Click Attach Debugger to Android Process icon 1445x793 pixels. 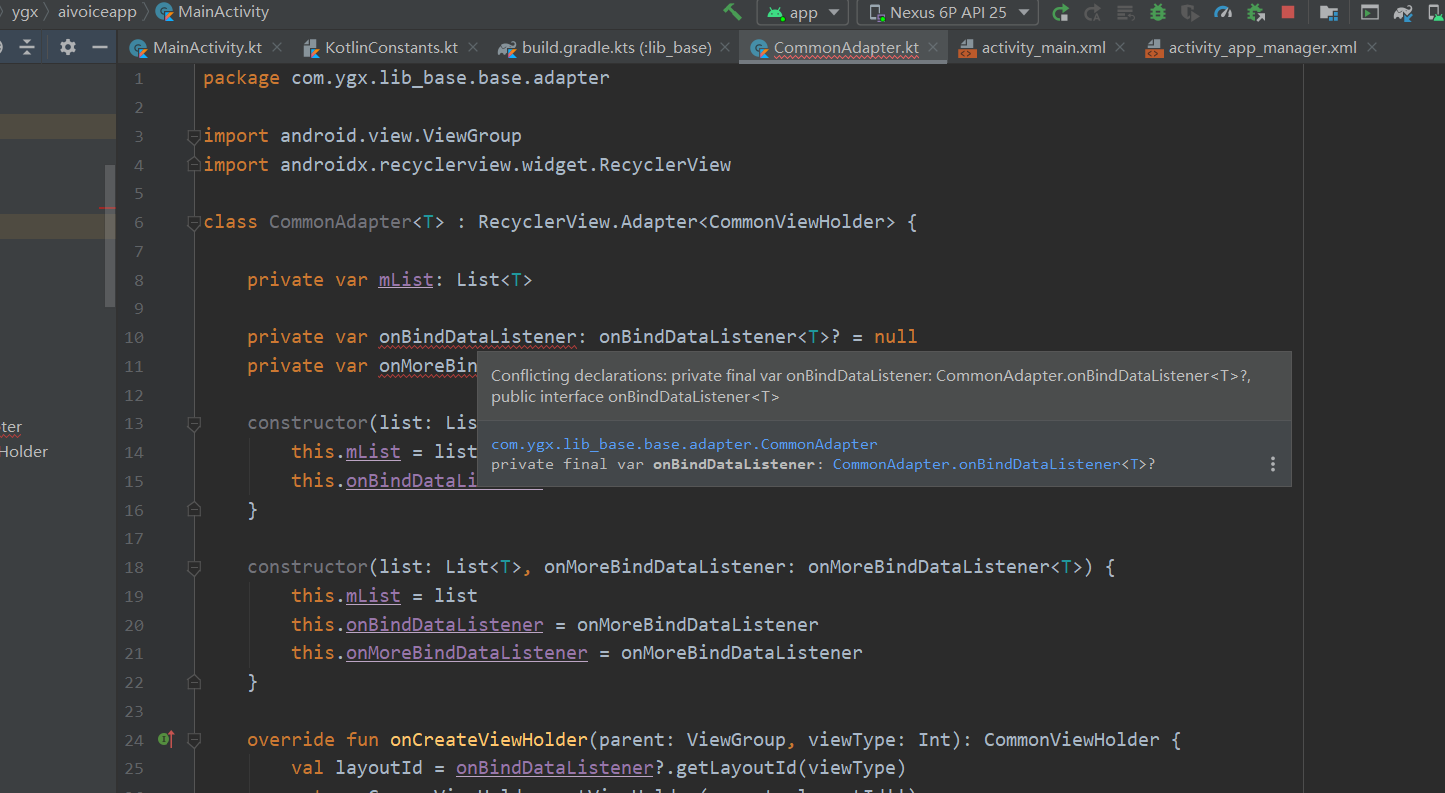[1256, 12]
